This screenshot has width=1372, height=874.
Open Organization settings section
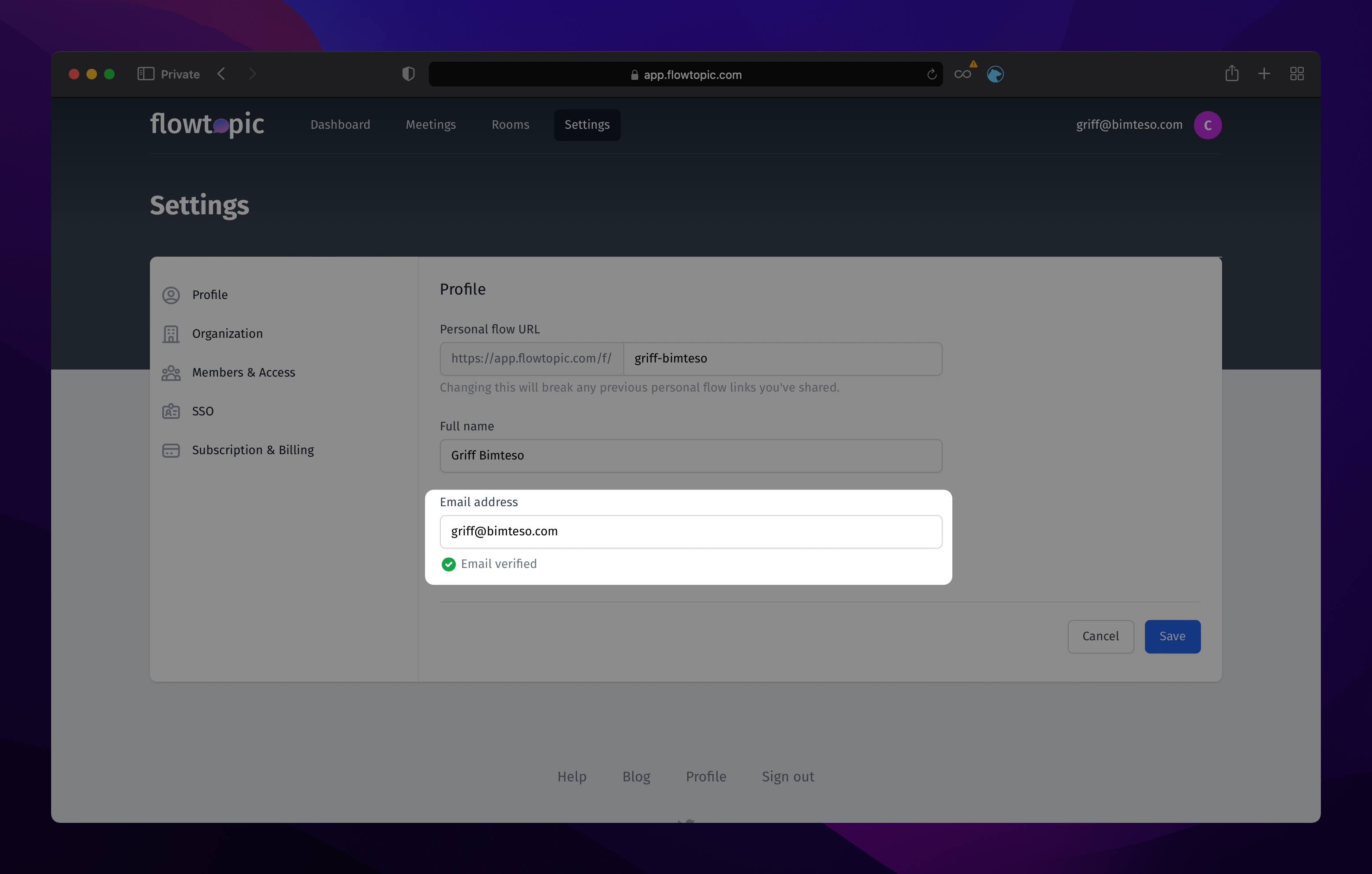[227, 333]
